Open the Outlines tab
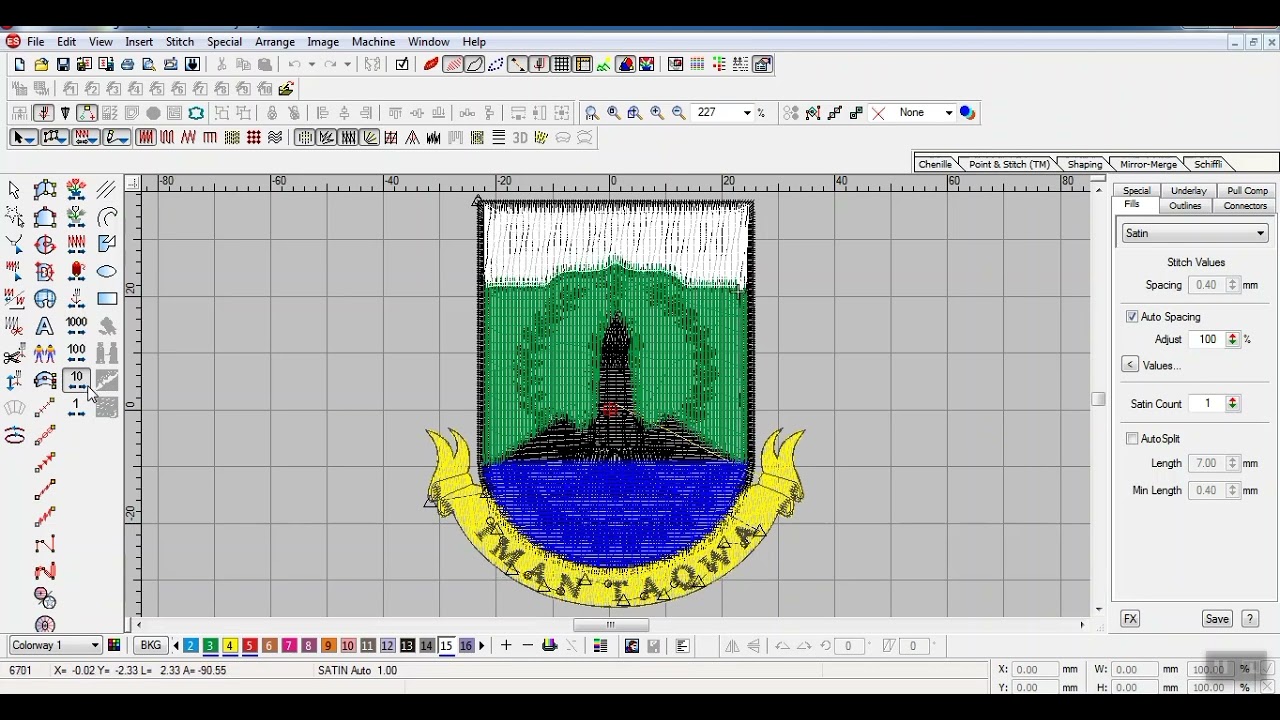1280x720 pixels. click(x=1185, y=206)
